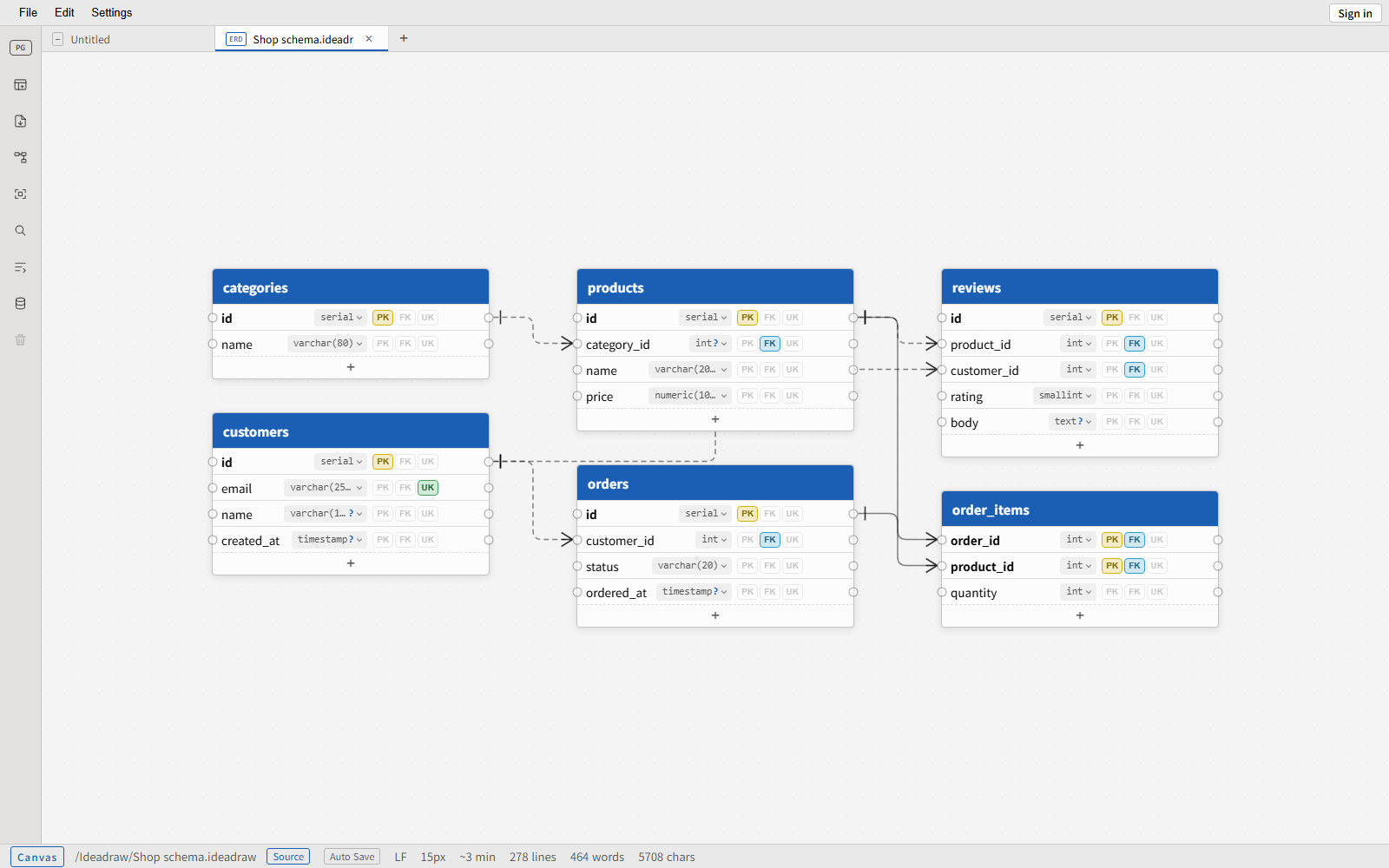The image size is (1389, 868).
Task: Add a column to categories table
Action: 351,367
